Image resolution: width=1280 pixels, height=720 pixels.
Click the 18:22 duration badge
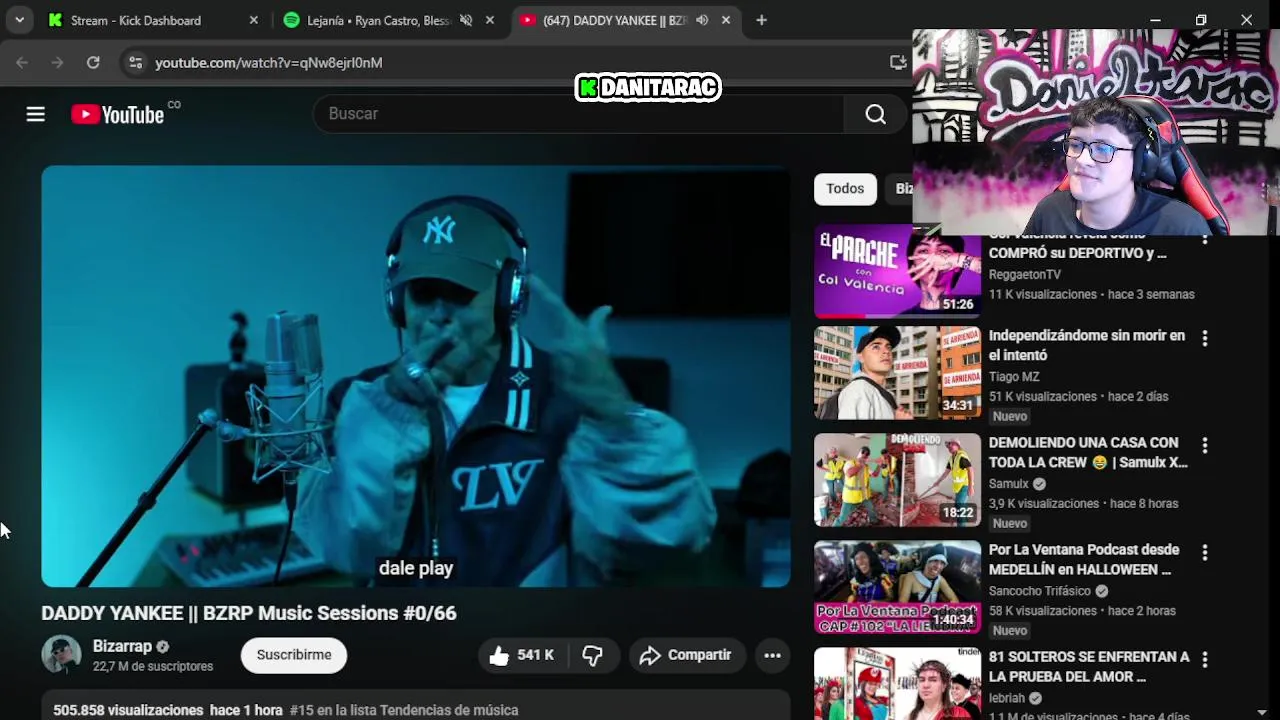[x=957, y=512]
